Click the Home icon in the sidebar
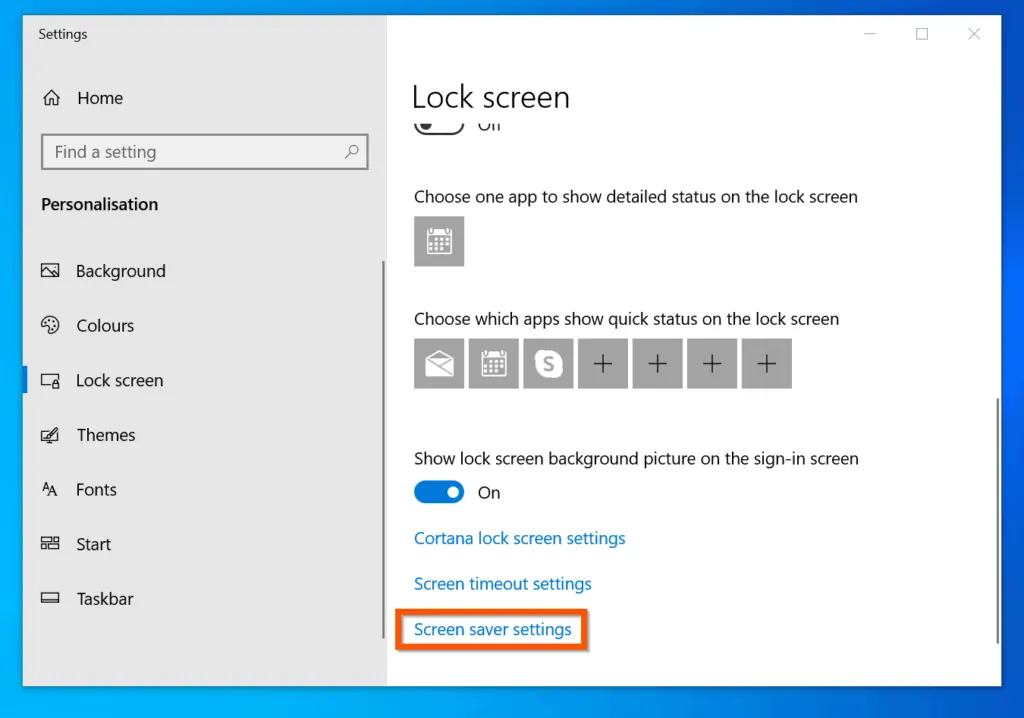 (50, 97)
